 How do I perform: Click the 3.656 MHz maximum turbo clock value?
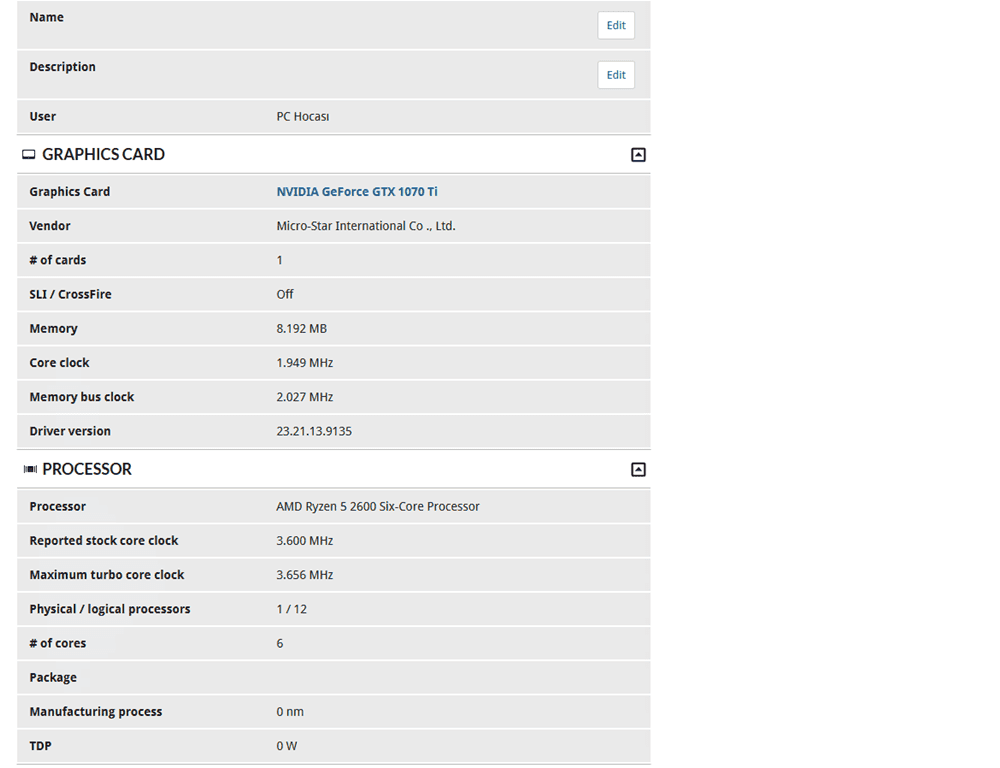click(x=305, y=575)
